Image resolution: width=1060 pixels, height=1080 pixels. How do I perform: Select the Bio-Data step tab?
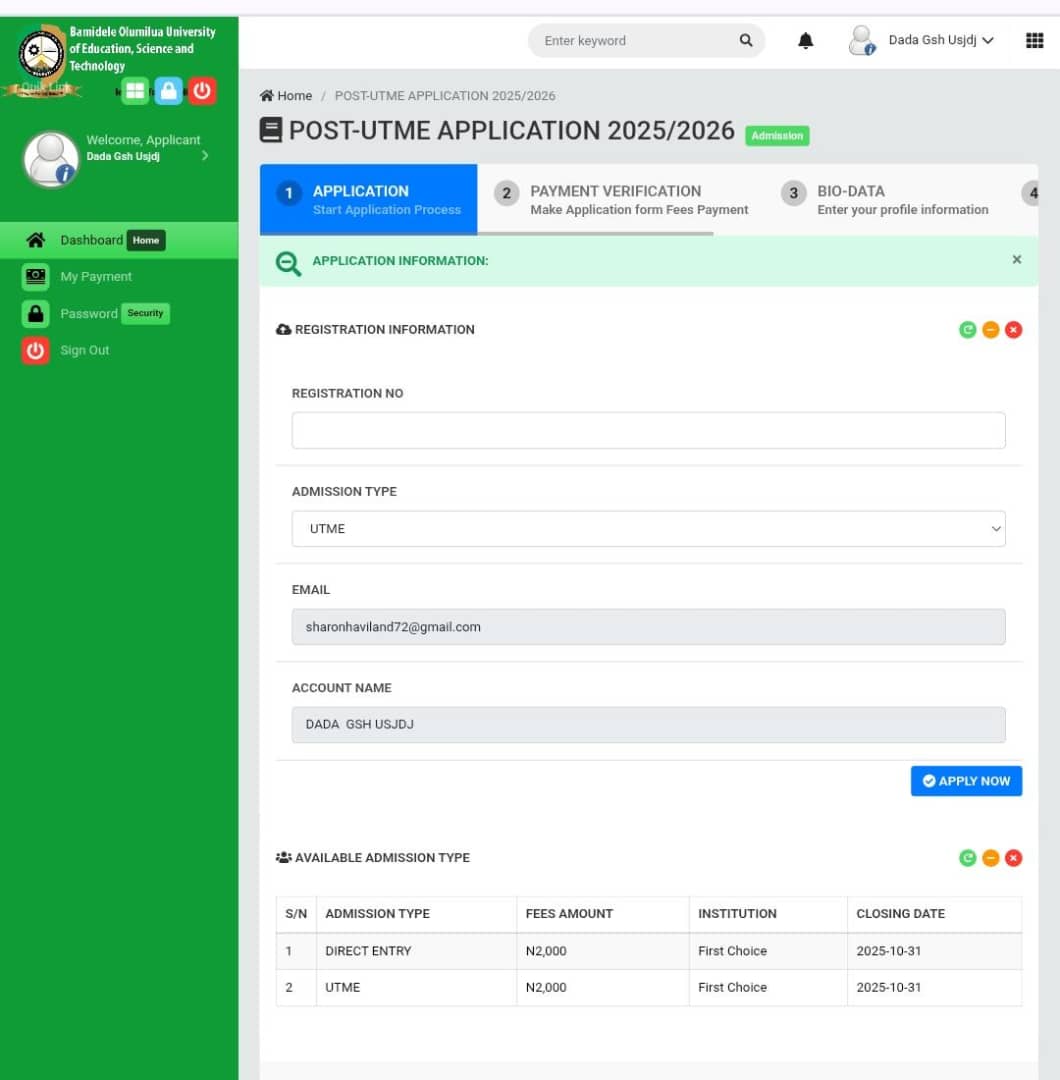[886, 199]
